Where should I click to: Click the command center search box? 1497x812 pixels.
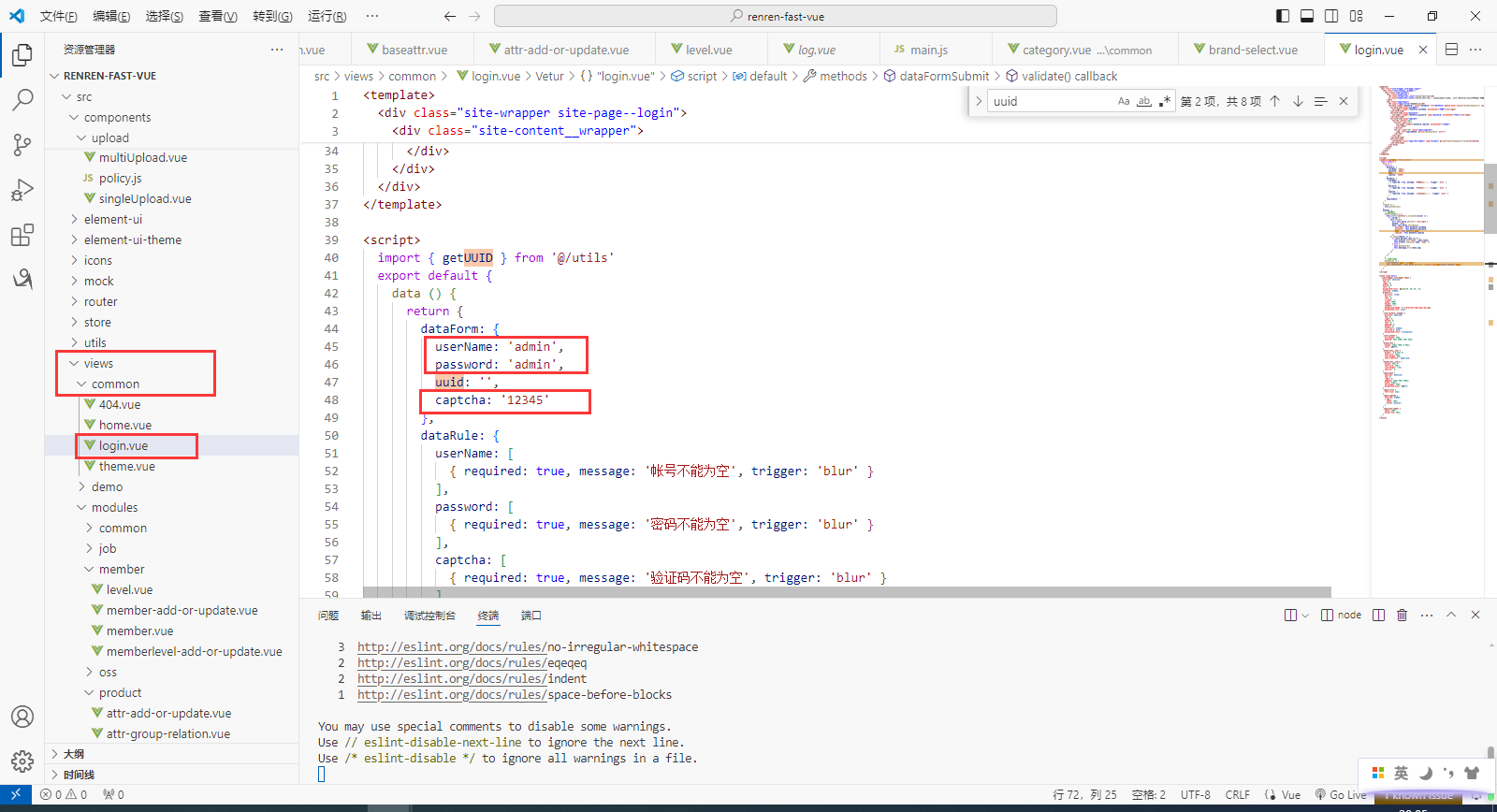pyautogui.click(x=776, y=16)
